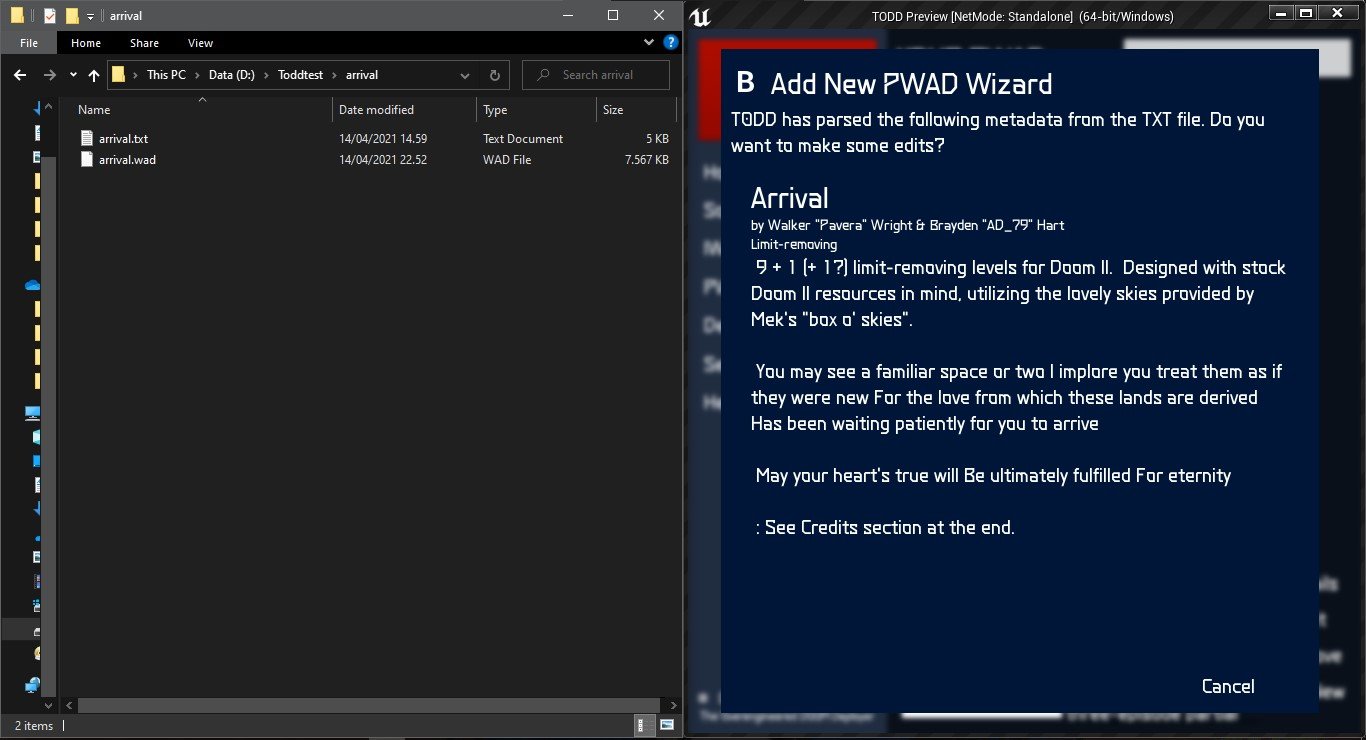Click the Date modified cell 14/04/2021 22.52

383,159
